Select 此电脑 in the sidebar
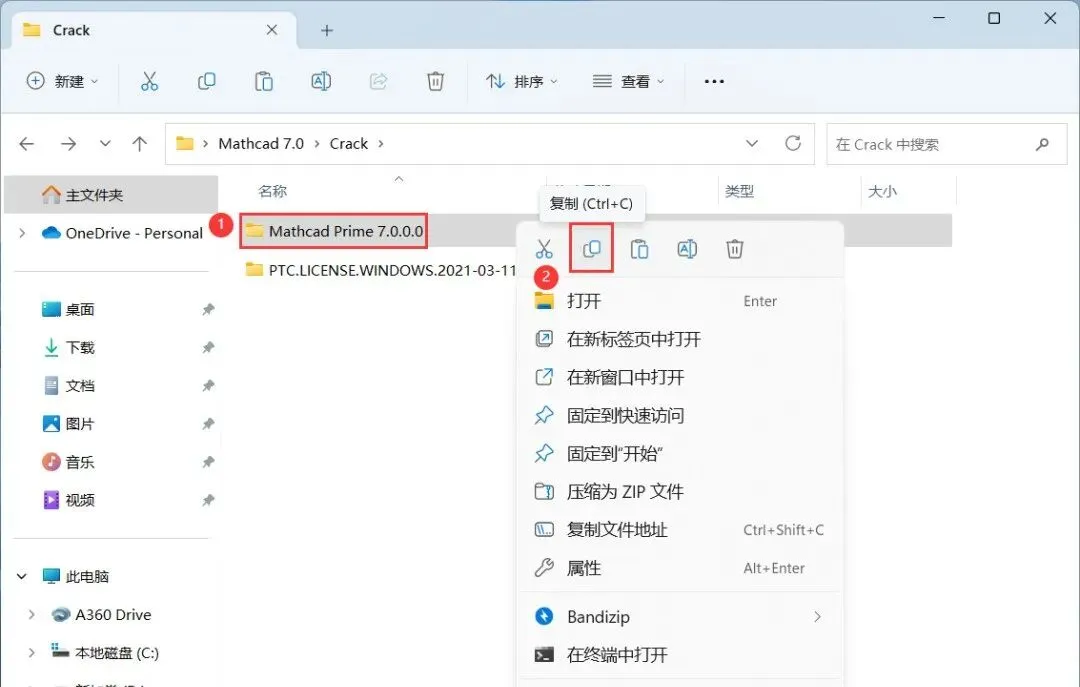Image resolution: width=1080 pixels, height=687 pixels. pyautogui.click(x=76, y=576)
